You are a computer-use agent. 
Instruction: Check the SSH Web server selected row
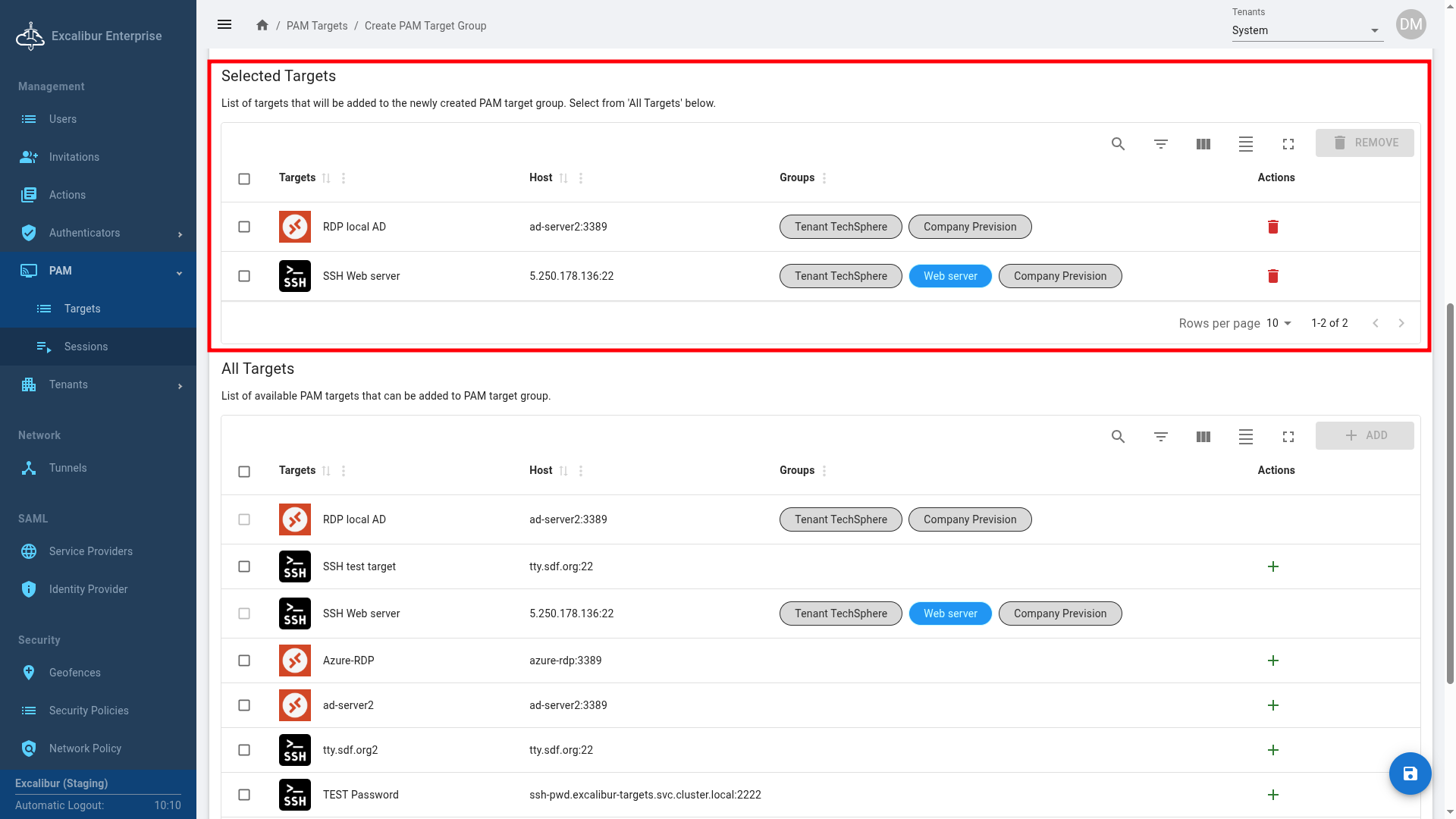[x=244, y=276]
